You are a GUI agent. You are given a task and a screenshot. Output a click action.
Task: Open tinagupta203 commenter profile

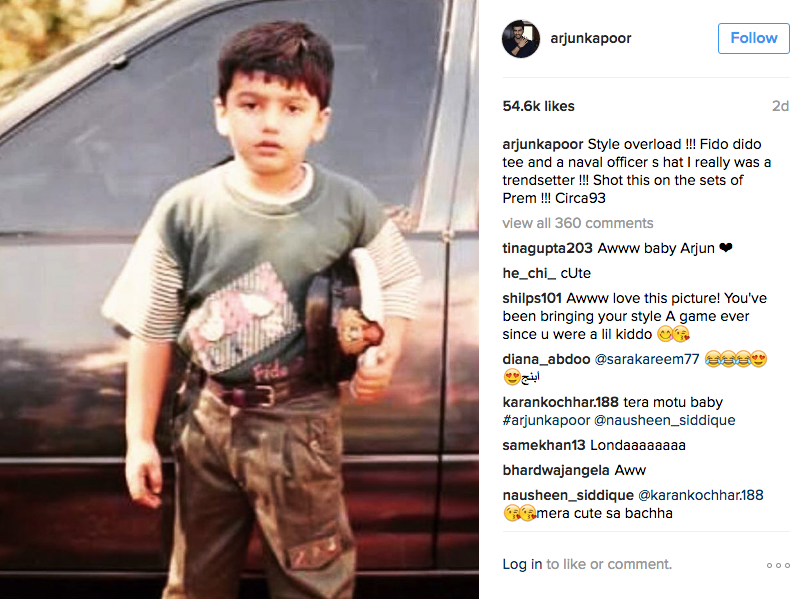tap(547, 248)
